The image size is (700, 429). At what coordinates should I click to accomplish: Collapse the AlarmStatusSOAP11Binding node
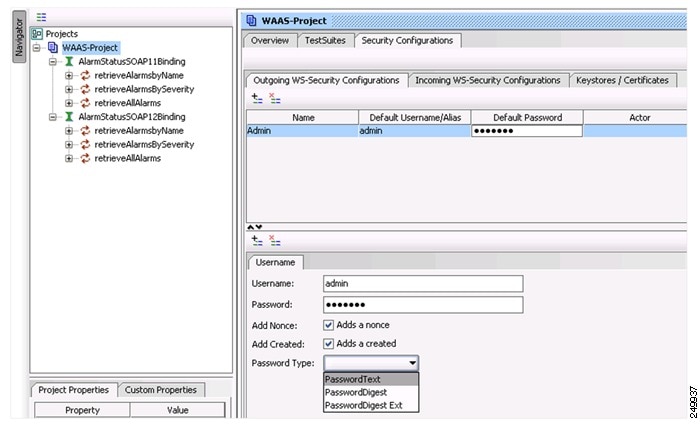coord(53,61)
